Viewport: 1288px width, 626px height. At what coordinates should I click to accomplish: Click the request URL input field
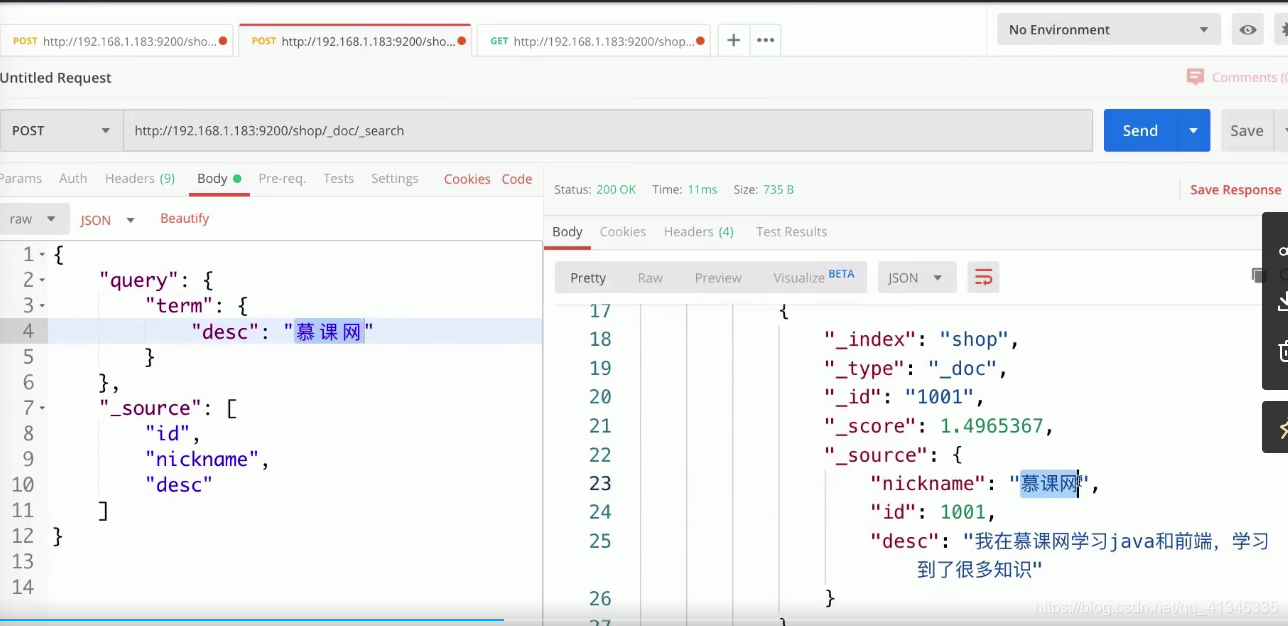coord(607,130)
